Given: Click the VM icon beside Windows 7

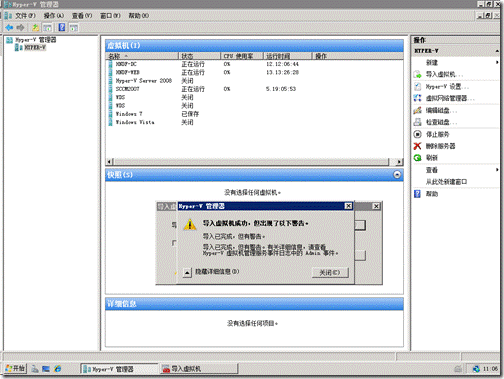Looking at the screenshot, I should click(111, 114).
